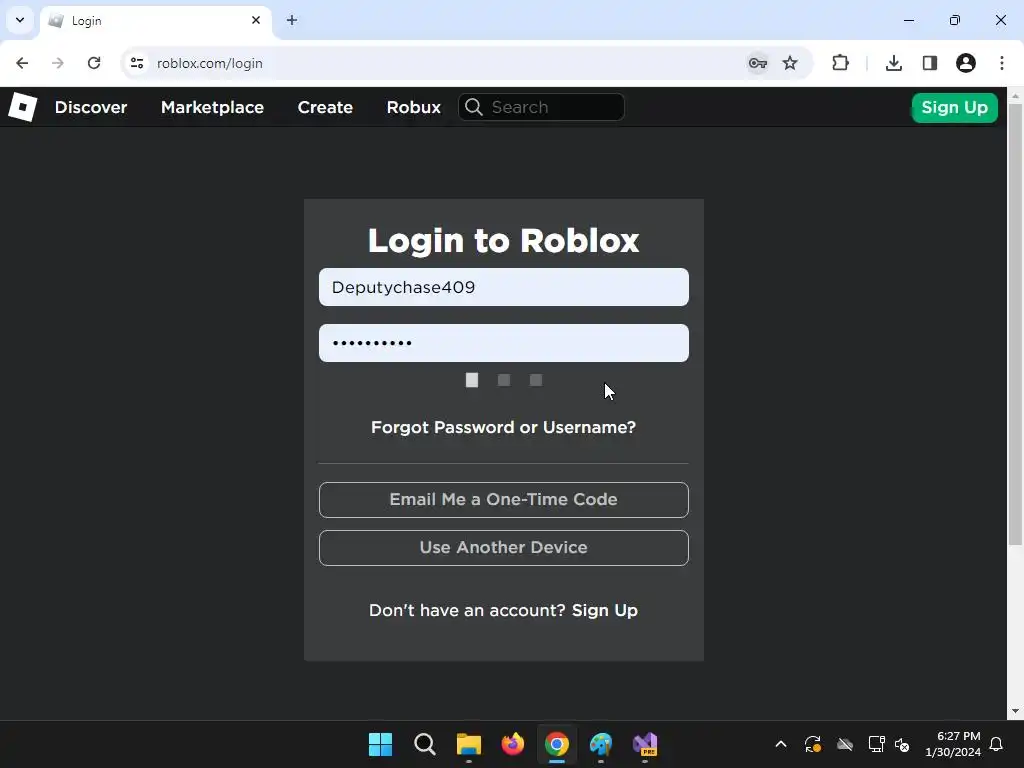Open notifications bell icon
This screenshot has width=1024, height=768.
[997, 744]
